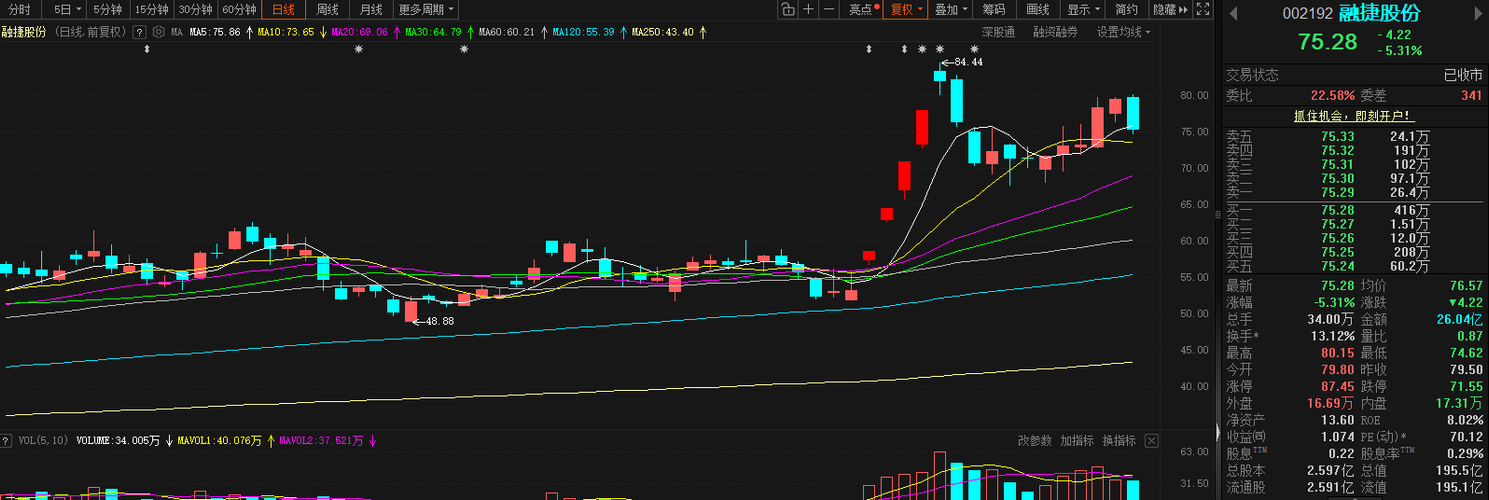This screenshot has height=500, width=1489.
Task: Switch to the 60分钟 tab
Action: [240, 10]
